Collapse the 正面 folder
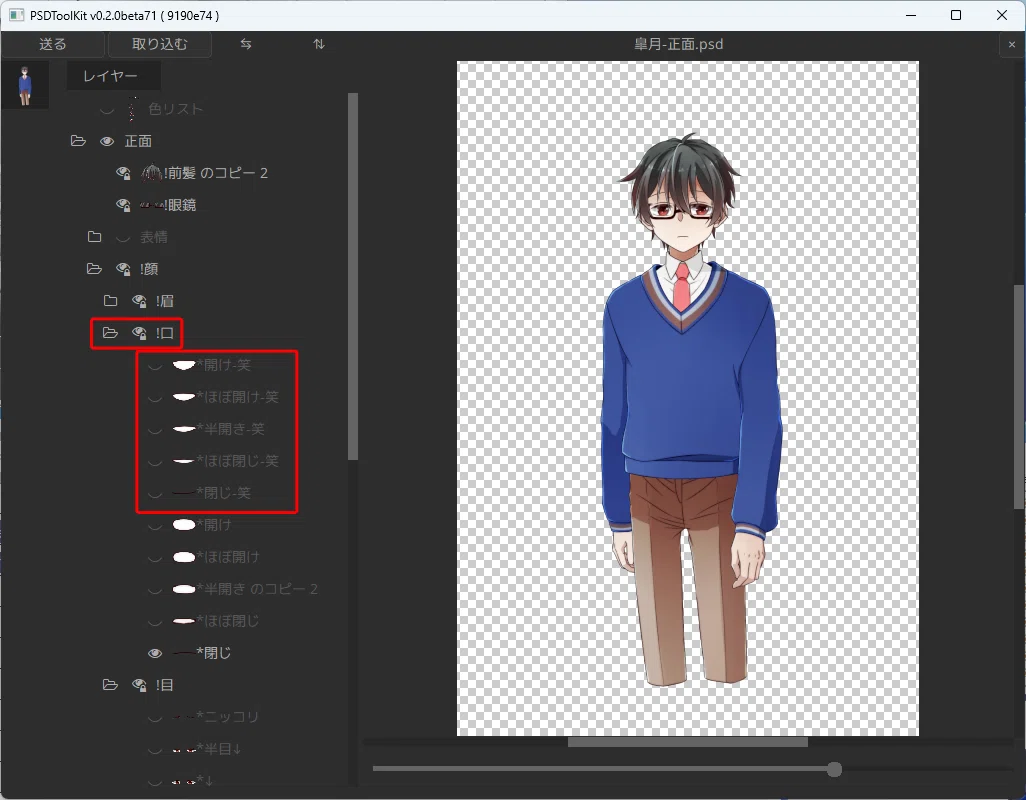Image resolution: width=1026 pixels, height=800 pixels. [x=78, y=141]
